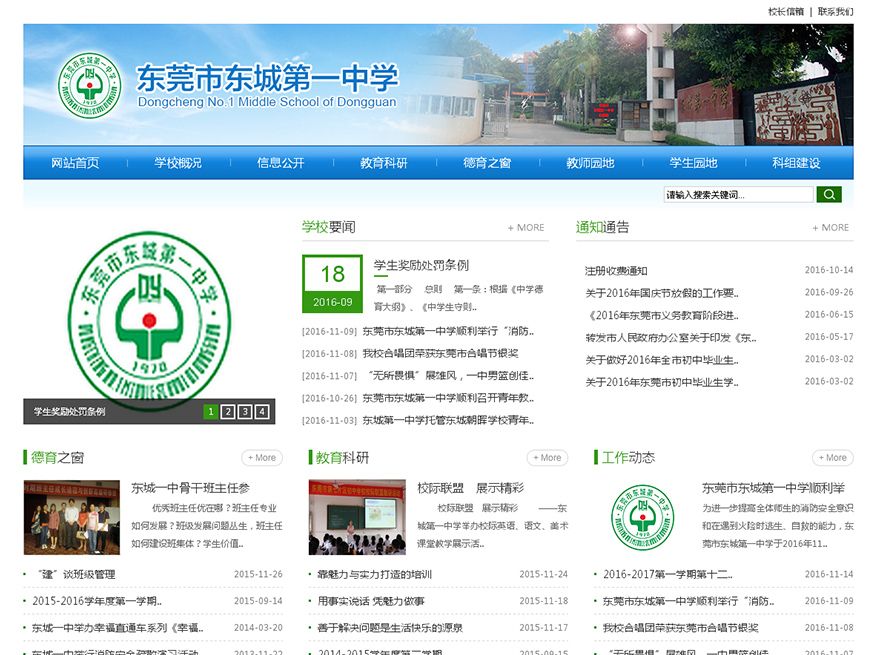Open the 学校概况 navigation menu item
The image size is (875, 655).
tap(178, 163)
